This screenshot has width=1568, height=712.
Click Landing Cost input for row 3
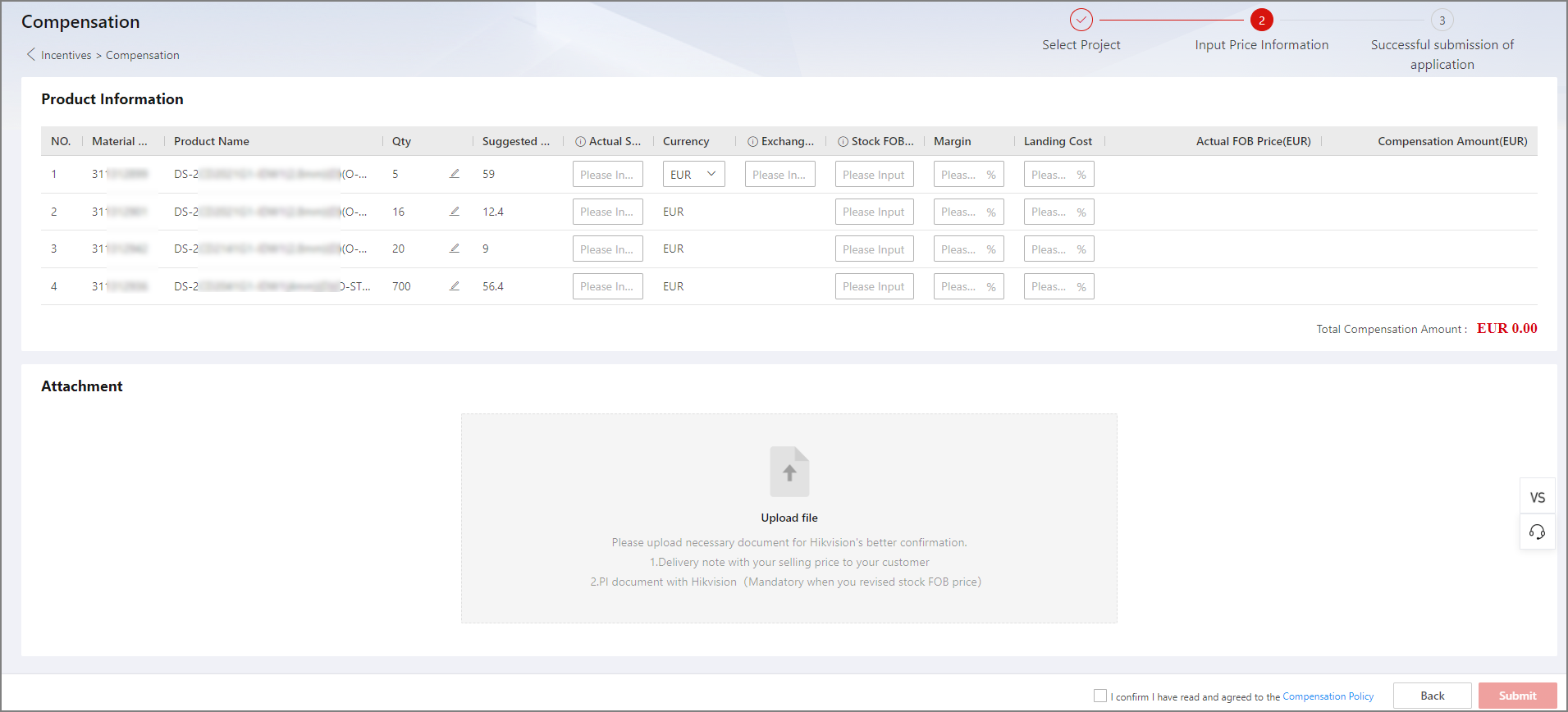(1059, 249)
